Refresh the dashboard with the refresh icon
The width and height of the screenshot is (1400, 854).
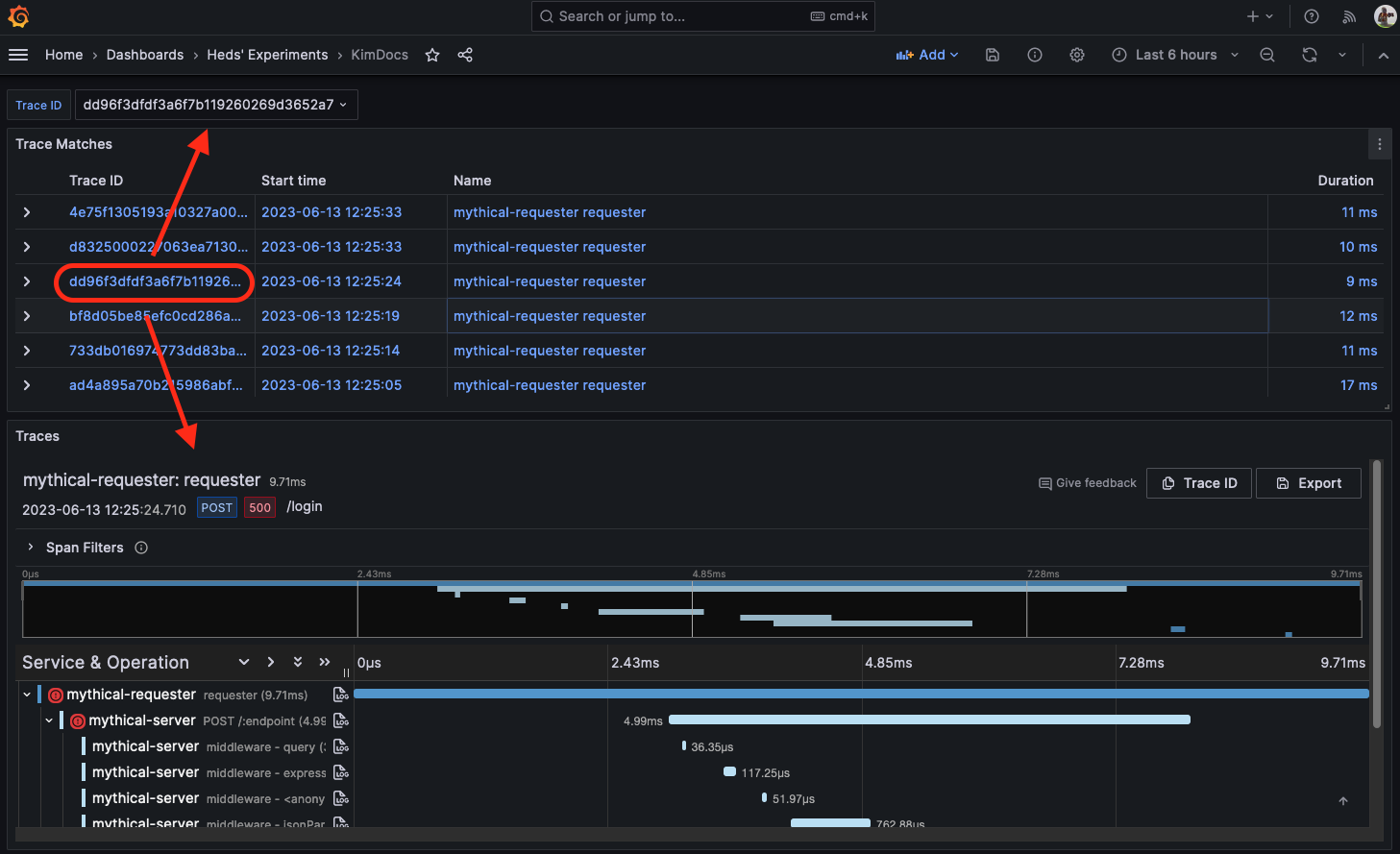pyautogui.click(x=1310, y=55)
